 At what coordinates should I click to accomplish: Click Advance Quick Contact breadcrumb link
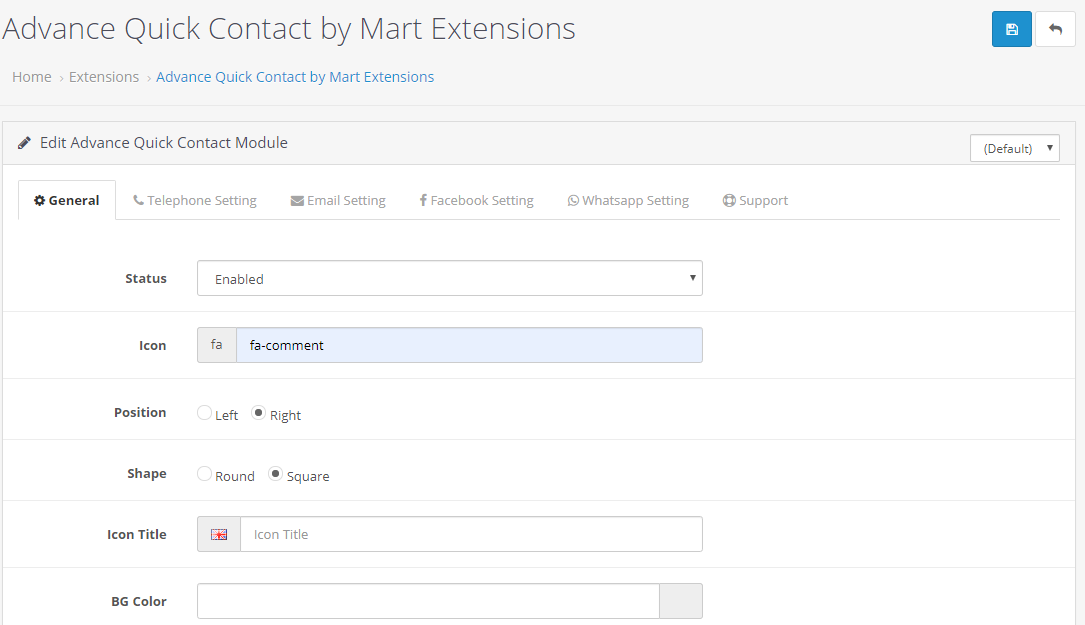click(295, 77)
